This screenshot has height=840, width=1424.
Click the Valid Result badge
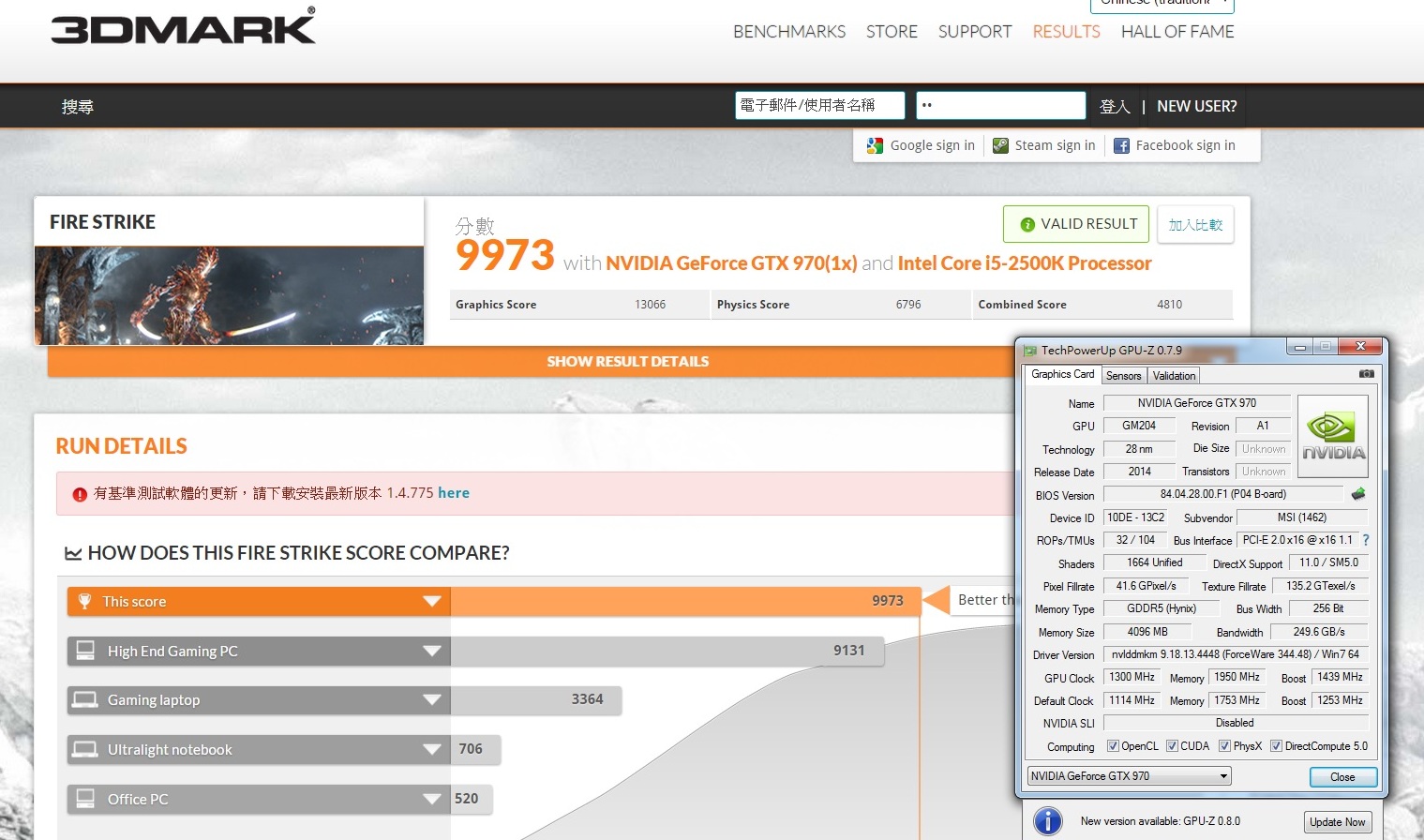(1076, 224)
